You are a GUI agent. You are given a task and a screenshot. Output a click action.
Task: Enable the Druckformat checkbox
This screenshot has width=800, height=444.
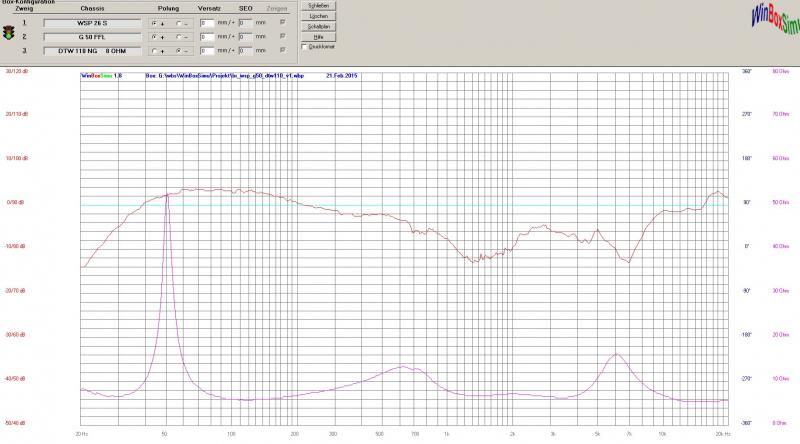pos(305,46)
